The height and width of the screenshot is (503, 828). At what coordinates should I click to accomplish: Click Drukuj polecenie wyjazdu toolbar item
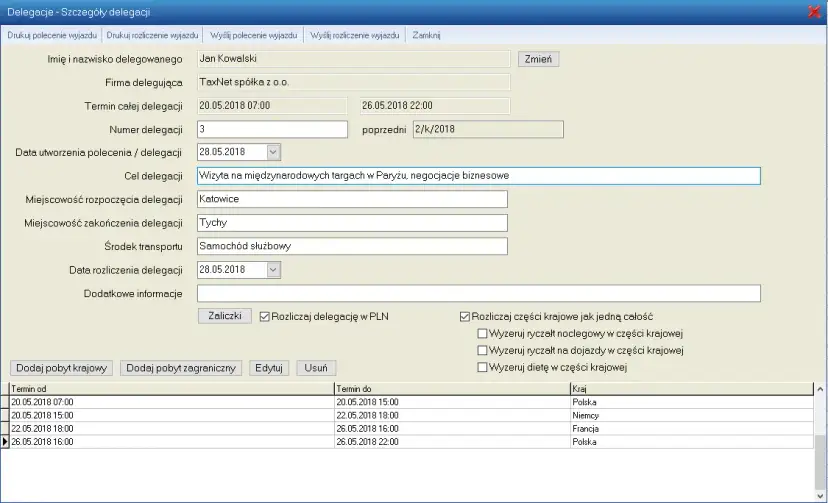click(50, 35)
